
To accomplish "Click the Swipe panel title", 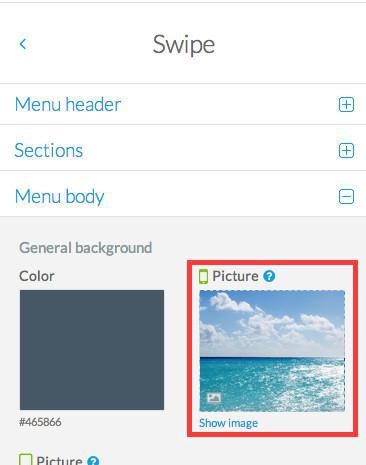I will point(184,45).
